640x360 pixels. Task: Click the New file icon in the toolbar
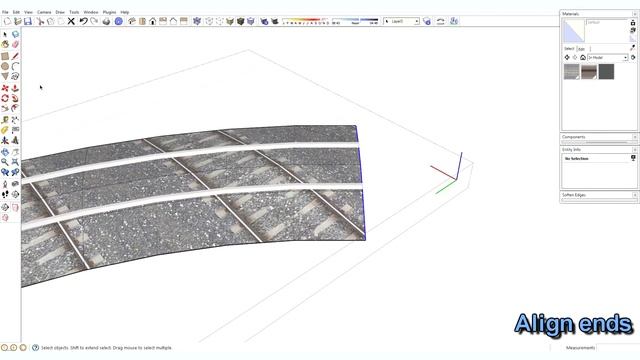pos(7,21)
